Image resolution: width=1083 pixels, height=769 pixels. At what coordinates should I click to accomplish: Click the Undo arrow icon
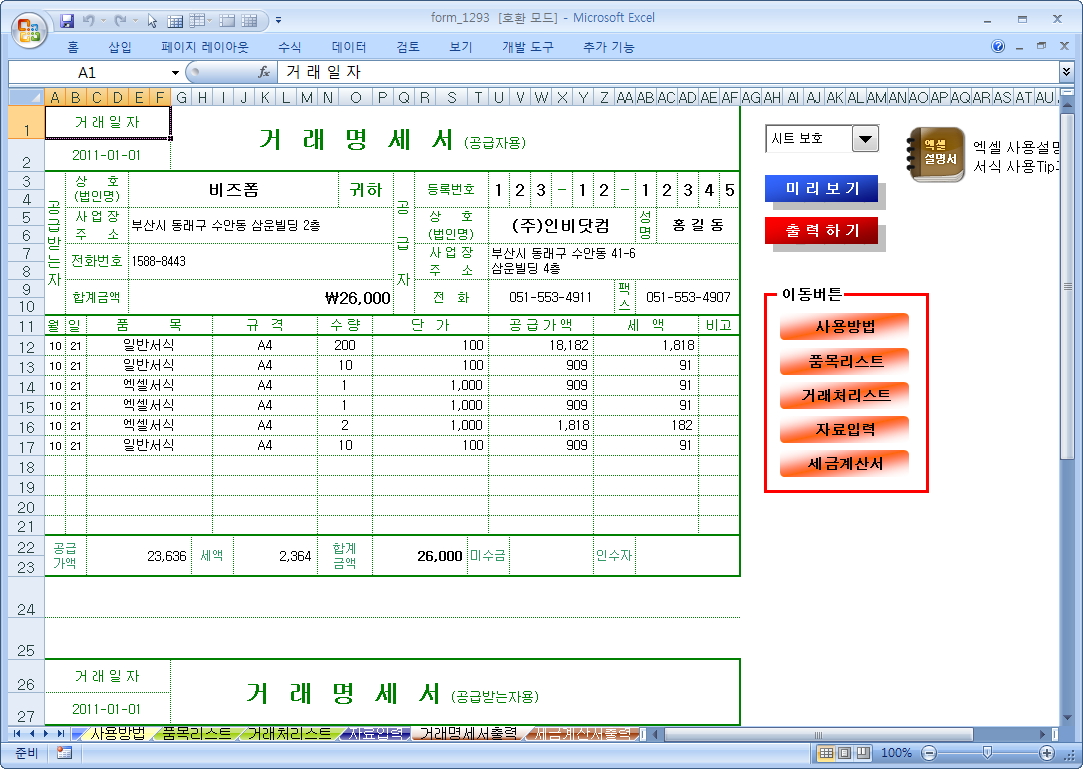point(89,20)
